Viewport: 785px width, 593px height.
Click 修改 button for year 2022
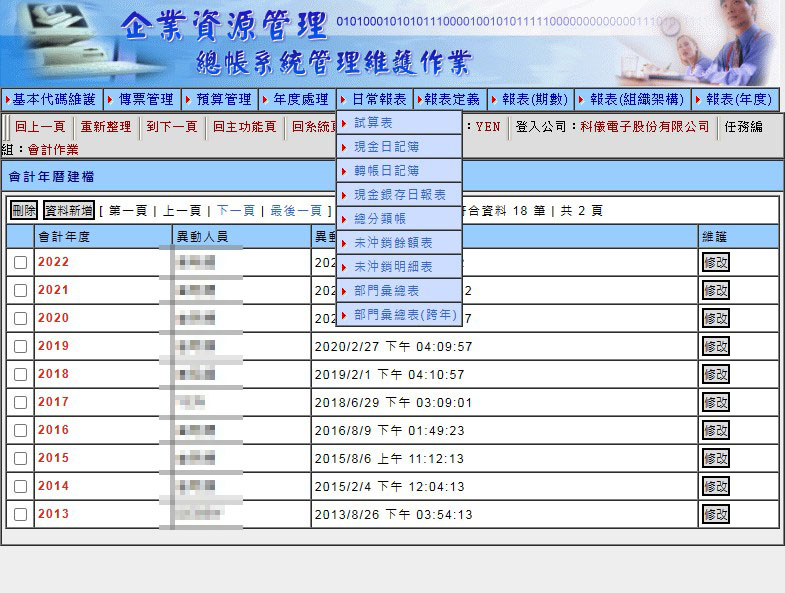click(x=715, y=262)
